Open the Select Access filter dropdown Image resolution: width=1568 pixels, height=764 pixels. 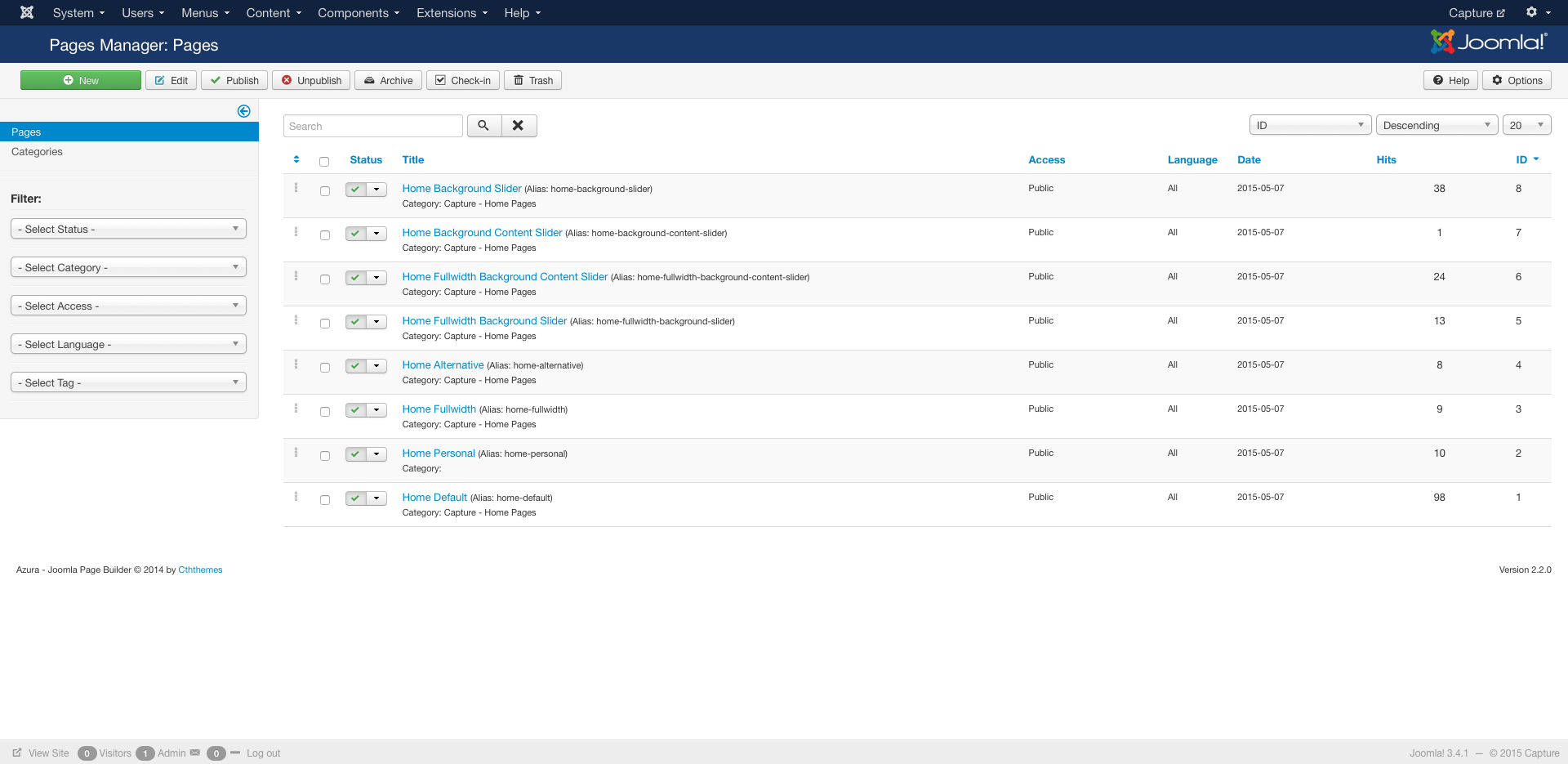coord(128,306)
